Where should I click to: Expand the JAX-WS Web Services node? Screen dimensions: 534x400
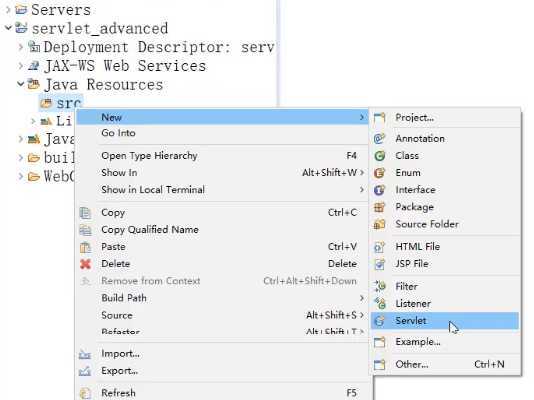(x=21, y=65)
